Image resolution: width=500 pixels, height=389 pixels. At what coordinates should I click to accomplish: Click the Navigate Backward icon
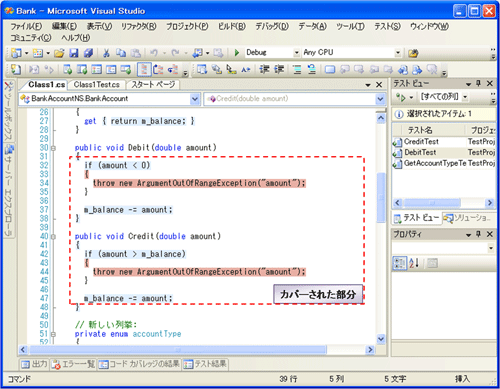tap(198, 53)
